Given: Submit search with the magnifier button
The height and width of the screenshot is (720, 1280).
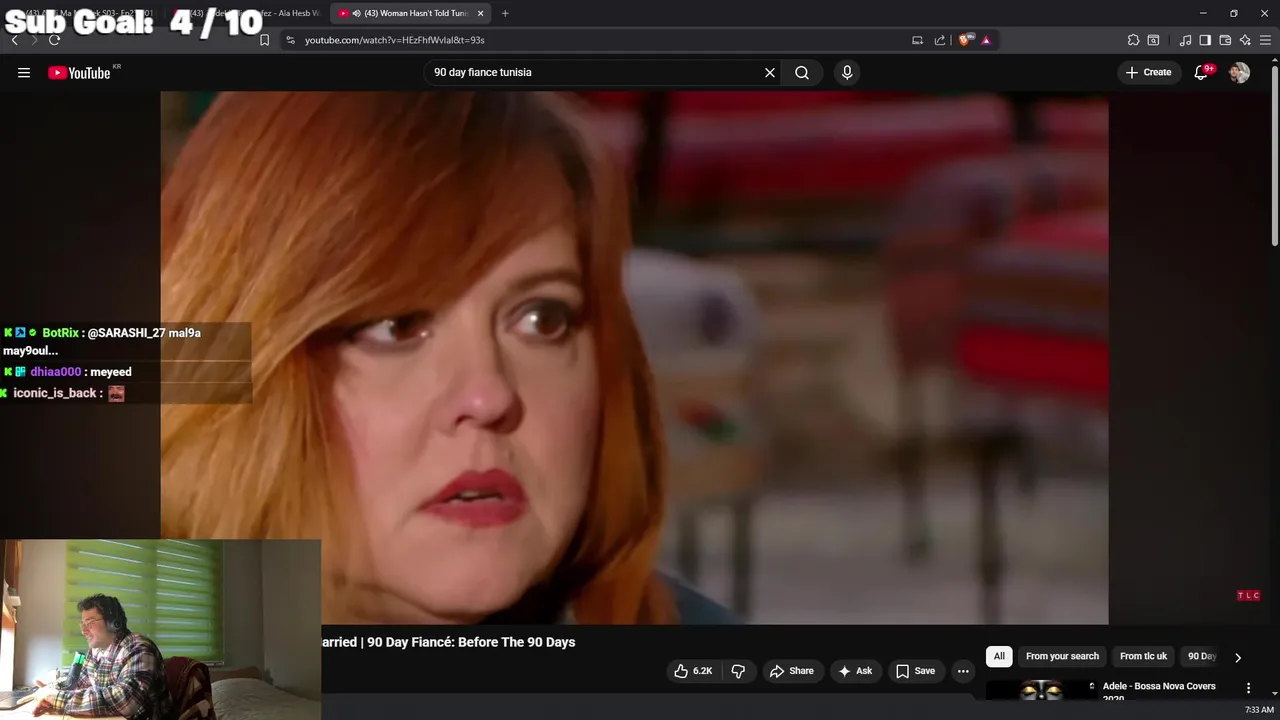Looking at the screenshot, I should coord(802,72).
